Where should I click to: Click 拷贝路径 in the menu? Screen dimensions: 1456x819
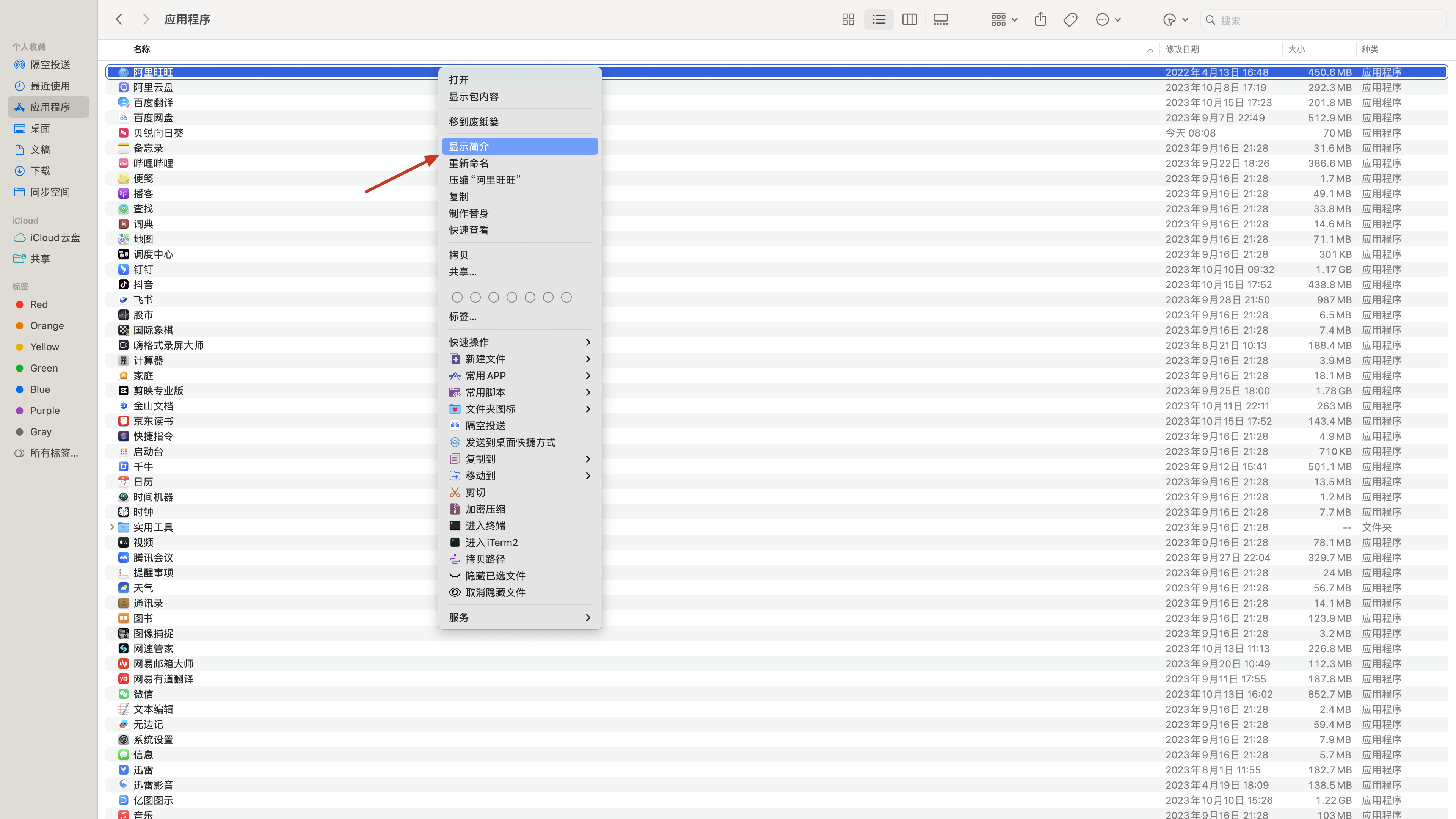(x=520, y=559)
